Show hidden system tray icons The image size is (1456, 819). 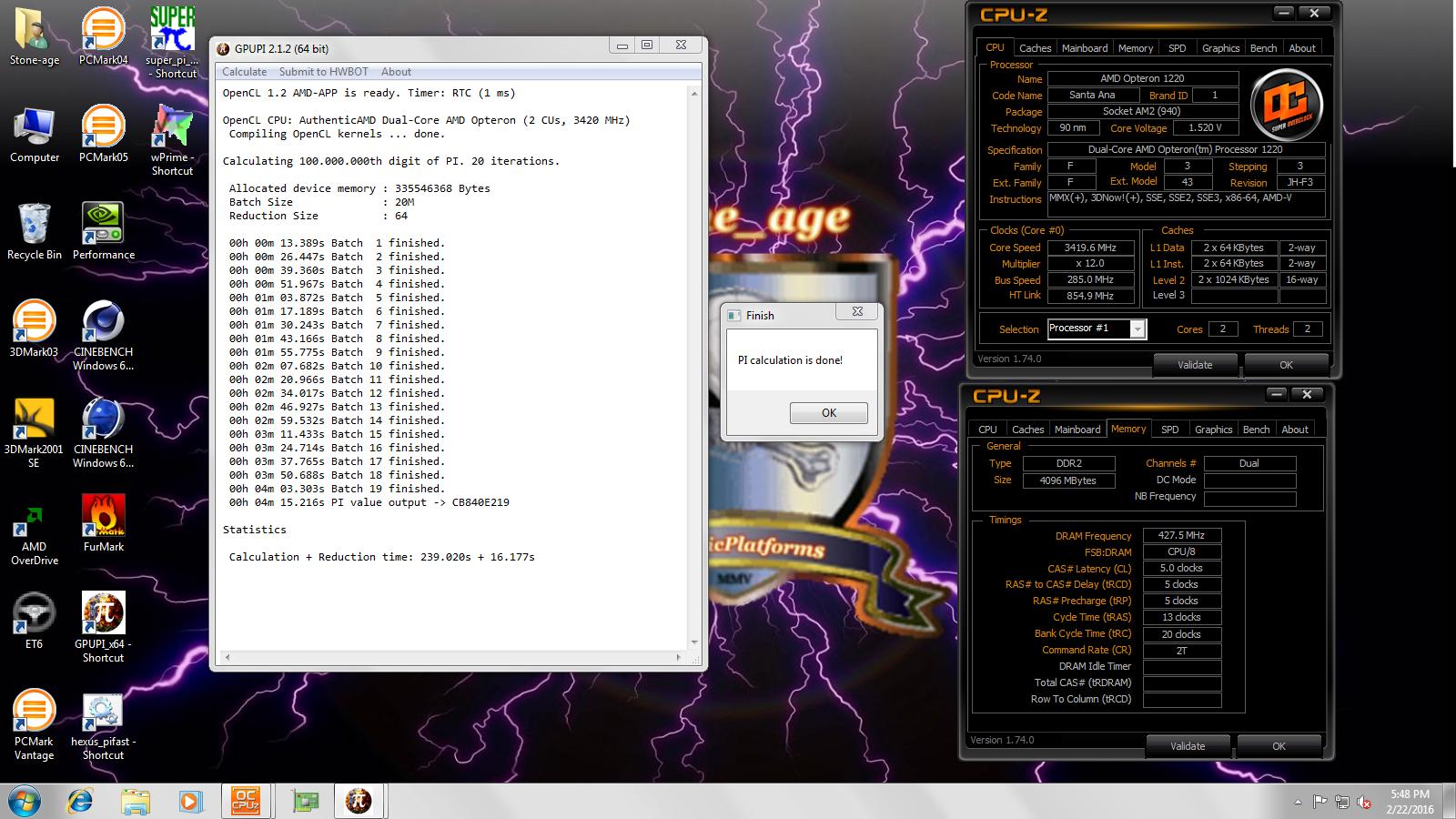point(1299,802)
